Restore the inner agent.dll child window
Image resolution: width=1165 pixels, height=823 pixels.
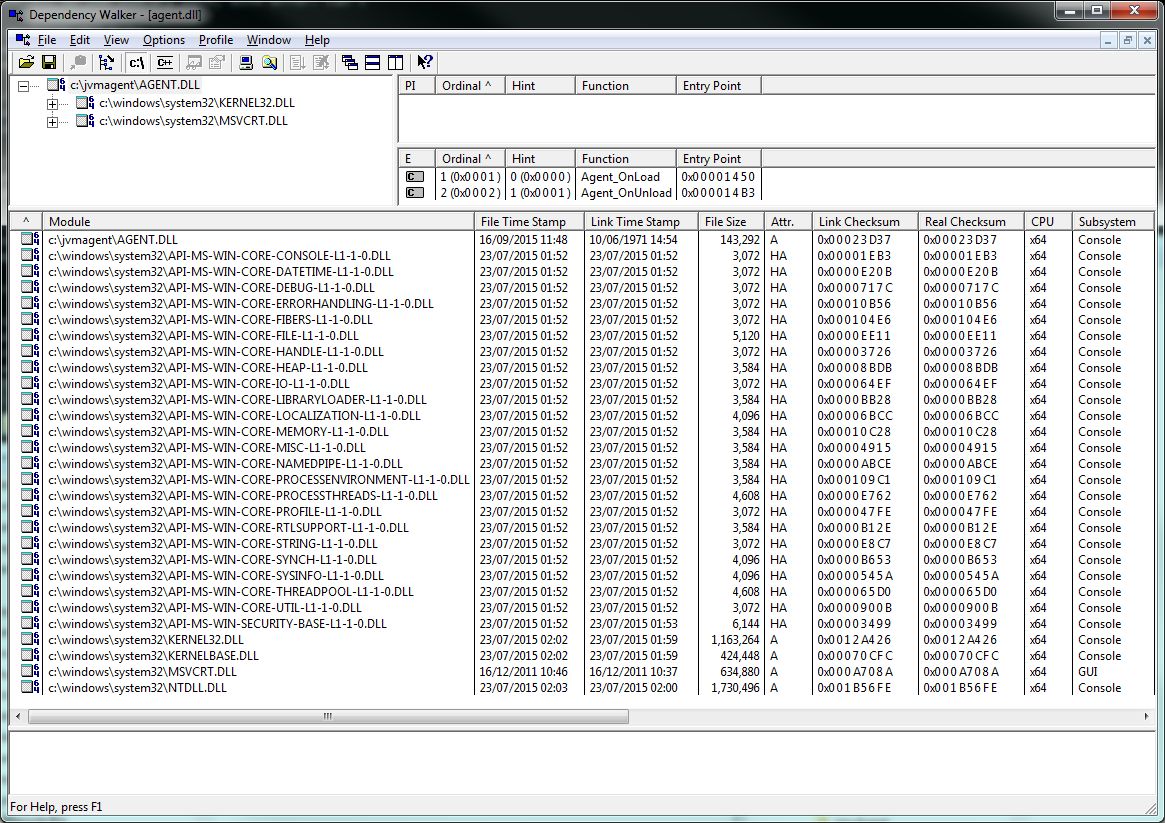pos(1127,40)
